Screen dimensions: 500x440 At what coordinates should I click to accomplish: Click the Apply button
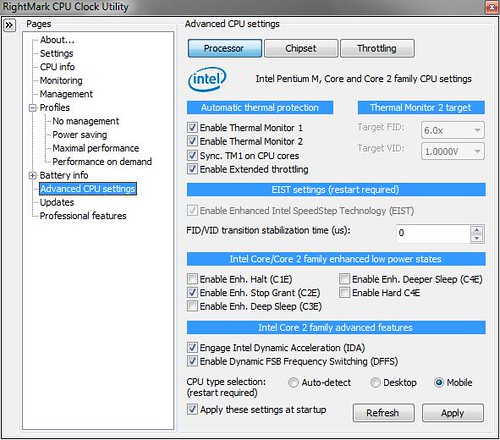tap(453, 413)
